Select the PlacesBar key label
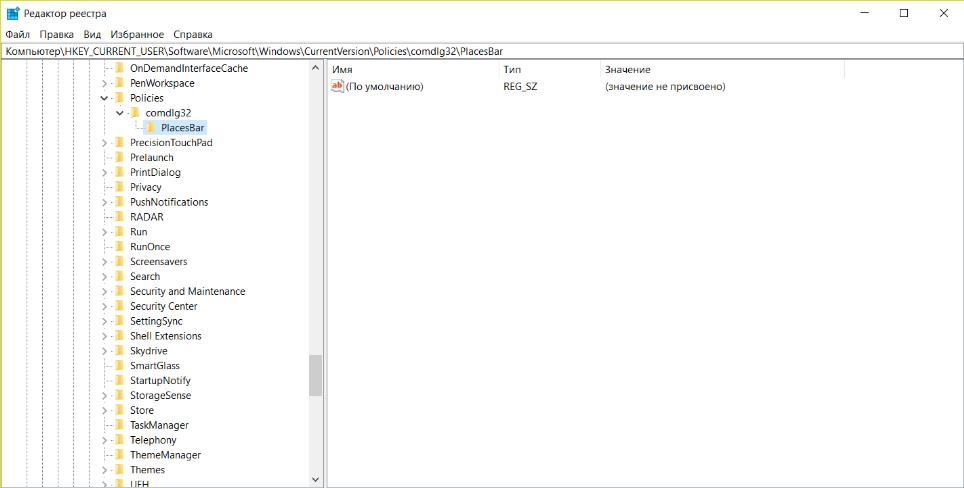This screenshot has width=964, height=488. click(x=183, y=128)
